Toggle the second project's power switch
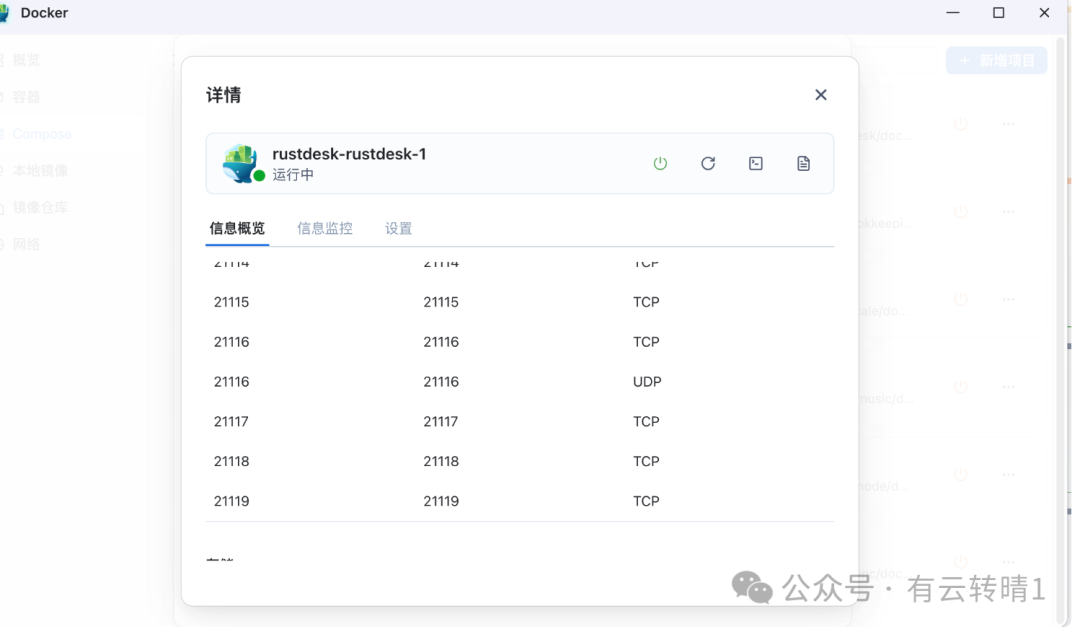 (960, 211)
